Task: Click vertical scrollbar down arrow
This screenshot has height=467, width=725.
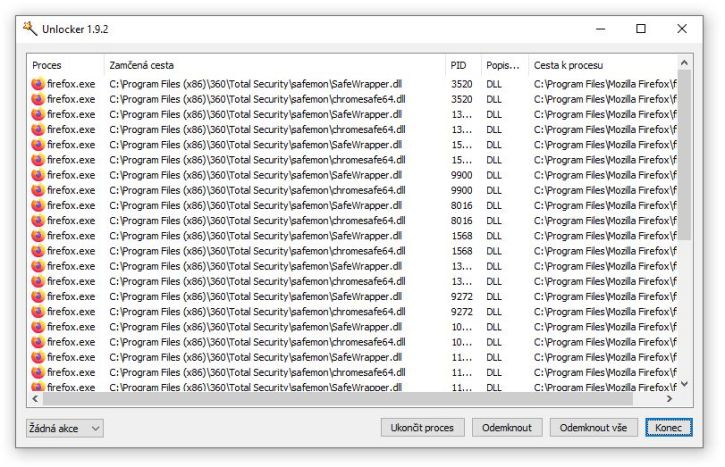Action: 684,384
